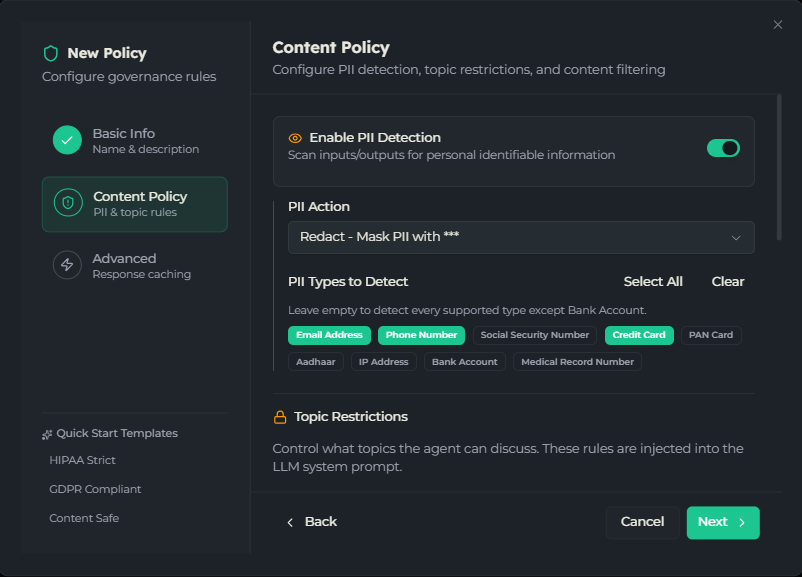Click the PII Types to Detect label

[348, 282]
